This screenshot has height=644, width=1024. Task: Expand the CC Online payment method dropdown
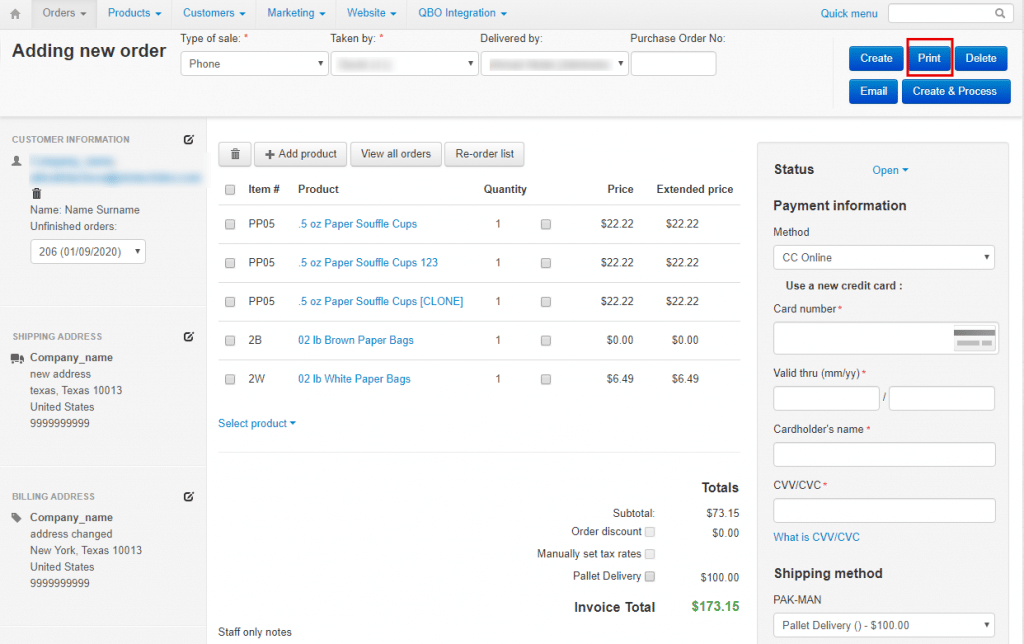(883, 258)
